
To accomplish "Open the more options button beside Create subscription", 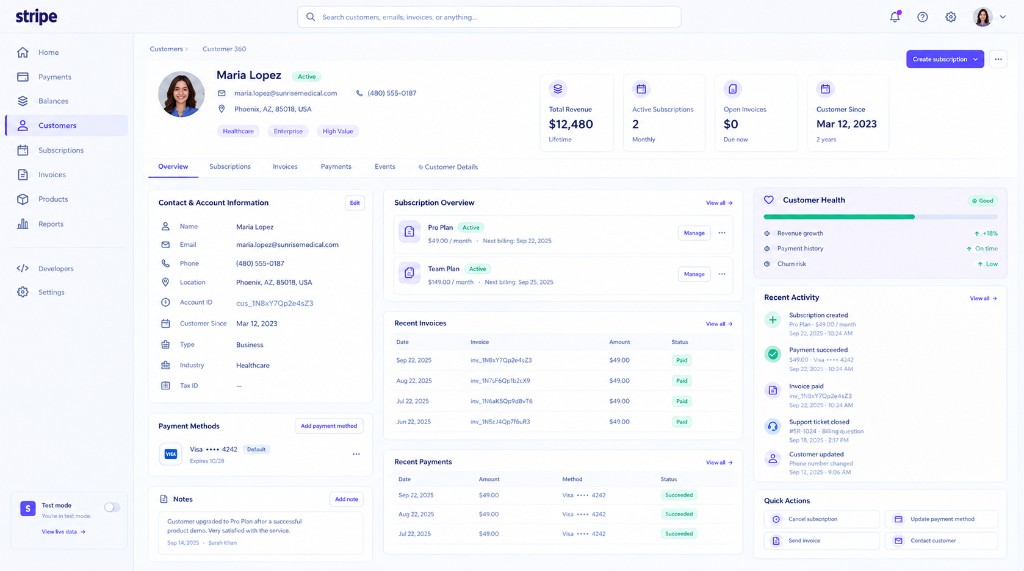I will point(998,59).
